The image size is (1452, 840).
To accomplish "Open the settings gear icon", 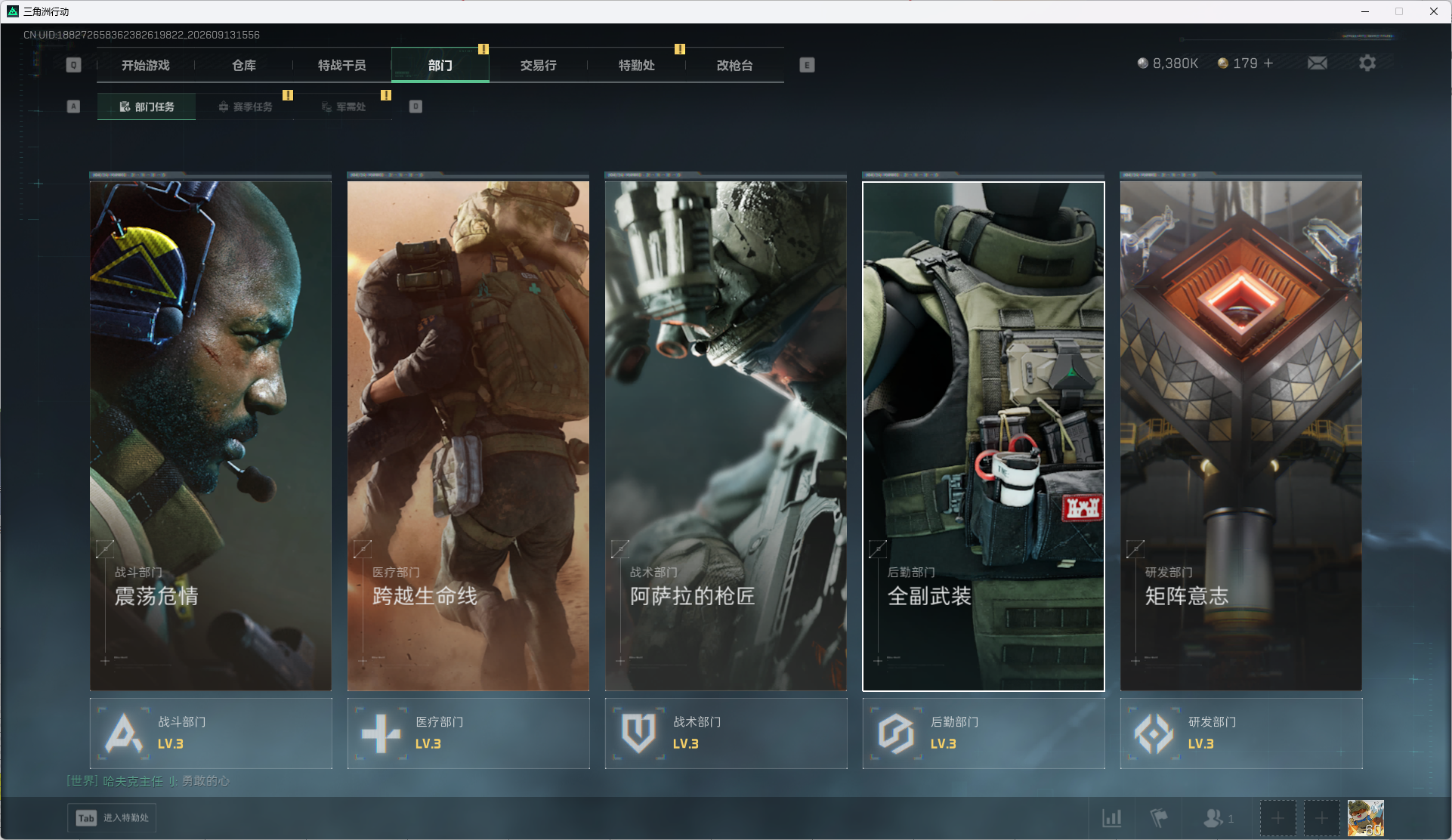I will pyautogui.click(x=1367, y=63).
